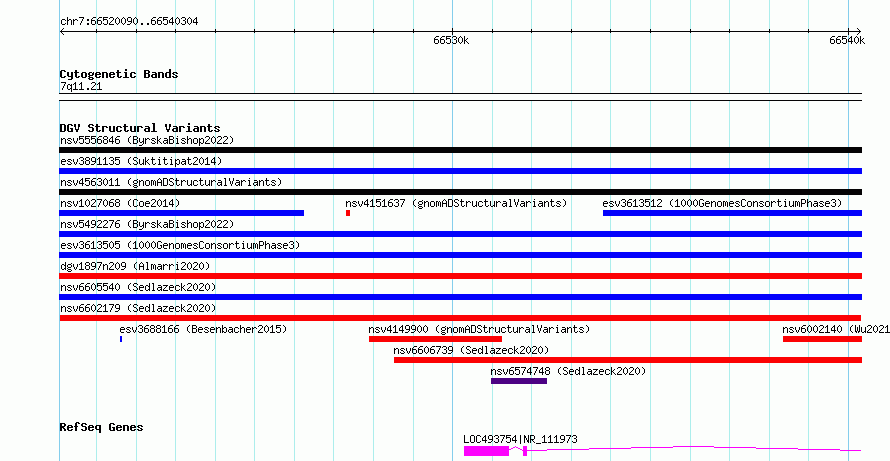Open the nsv6002140 variant label
This screenshot has height=461, width=890.
pyautogui.click(x=836, y=329)
